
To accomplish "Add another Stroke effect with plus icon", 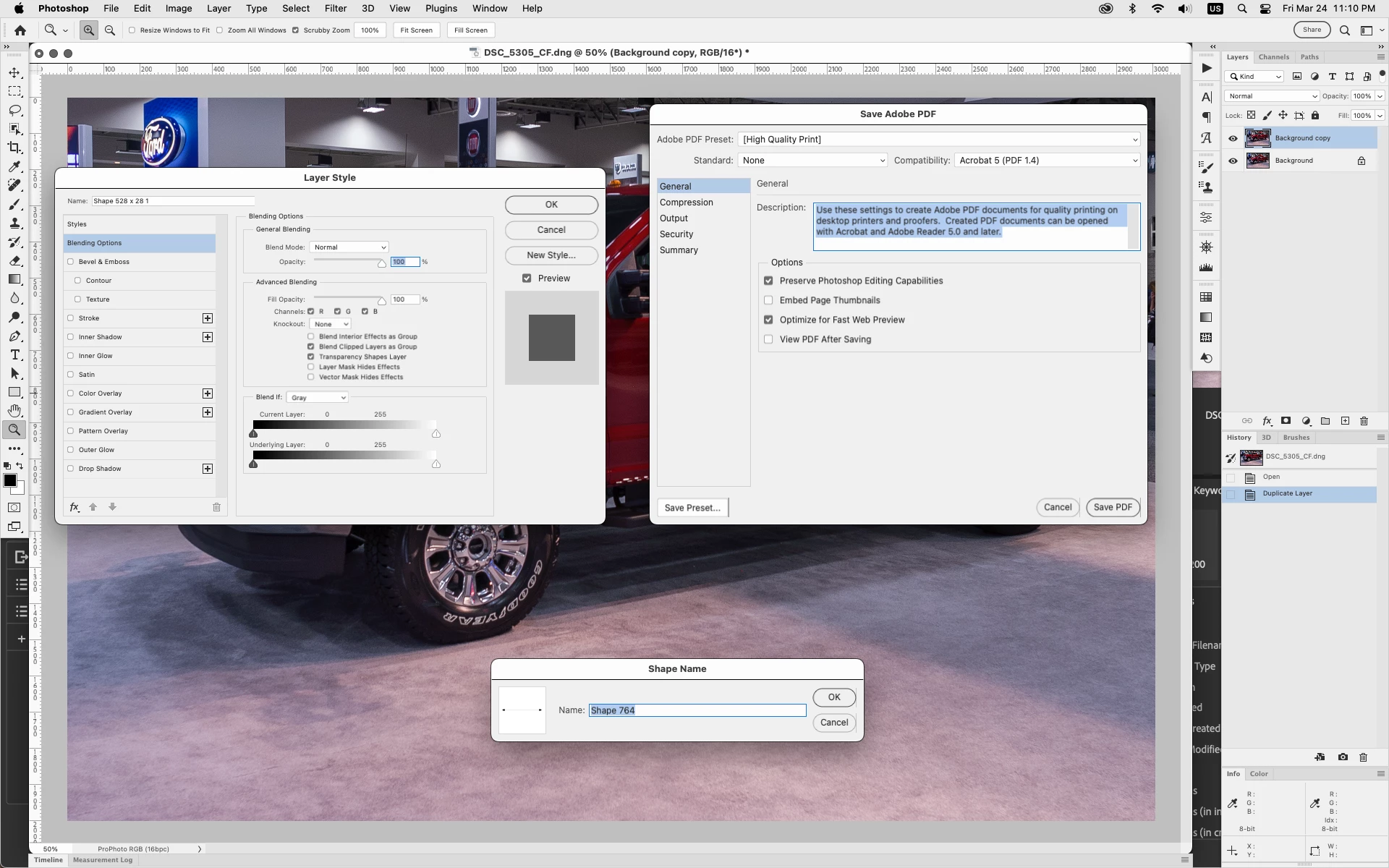I will pos(208,318).
